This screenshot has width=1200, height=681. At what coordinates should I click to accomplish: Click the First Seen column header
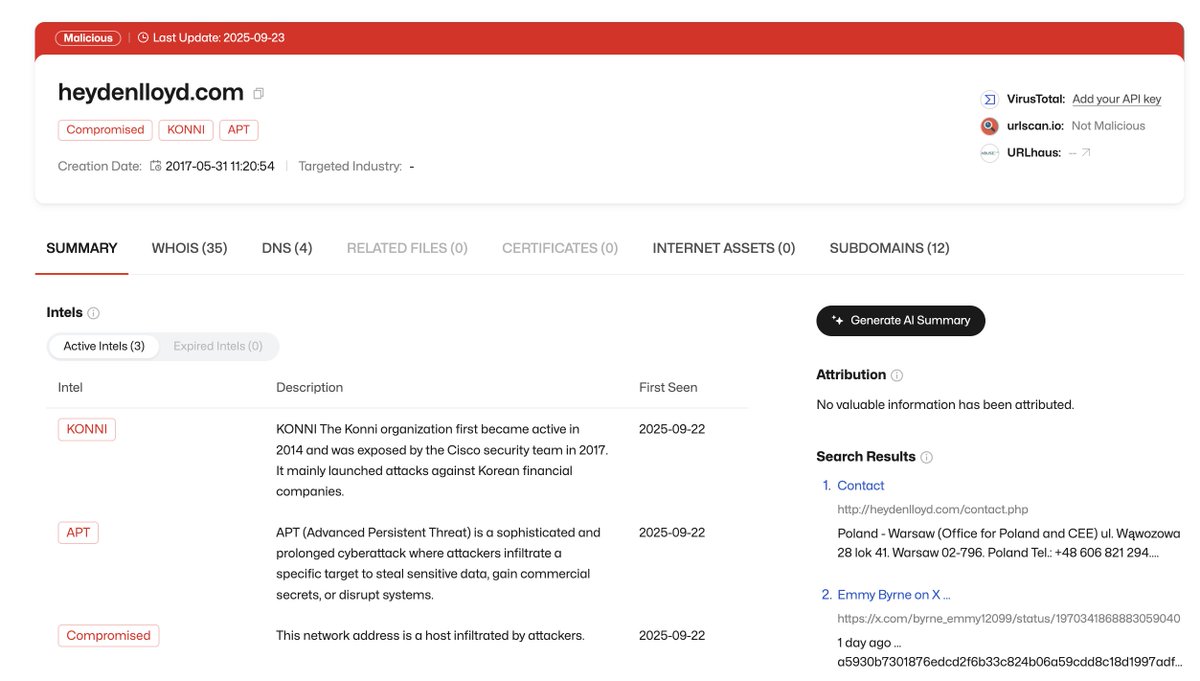(x=668, y=387)
